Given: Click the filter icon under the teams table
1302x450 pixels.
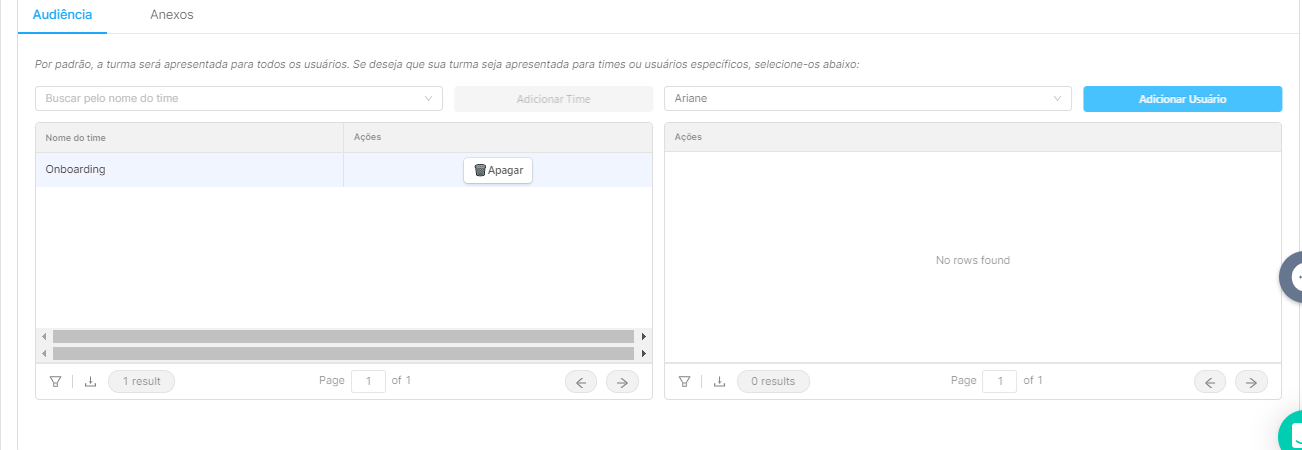Looking at the screenshot, I should pos(55,381).
